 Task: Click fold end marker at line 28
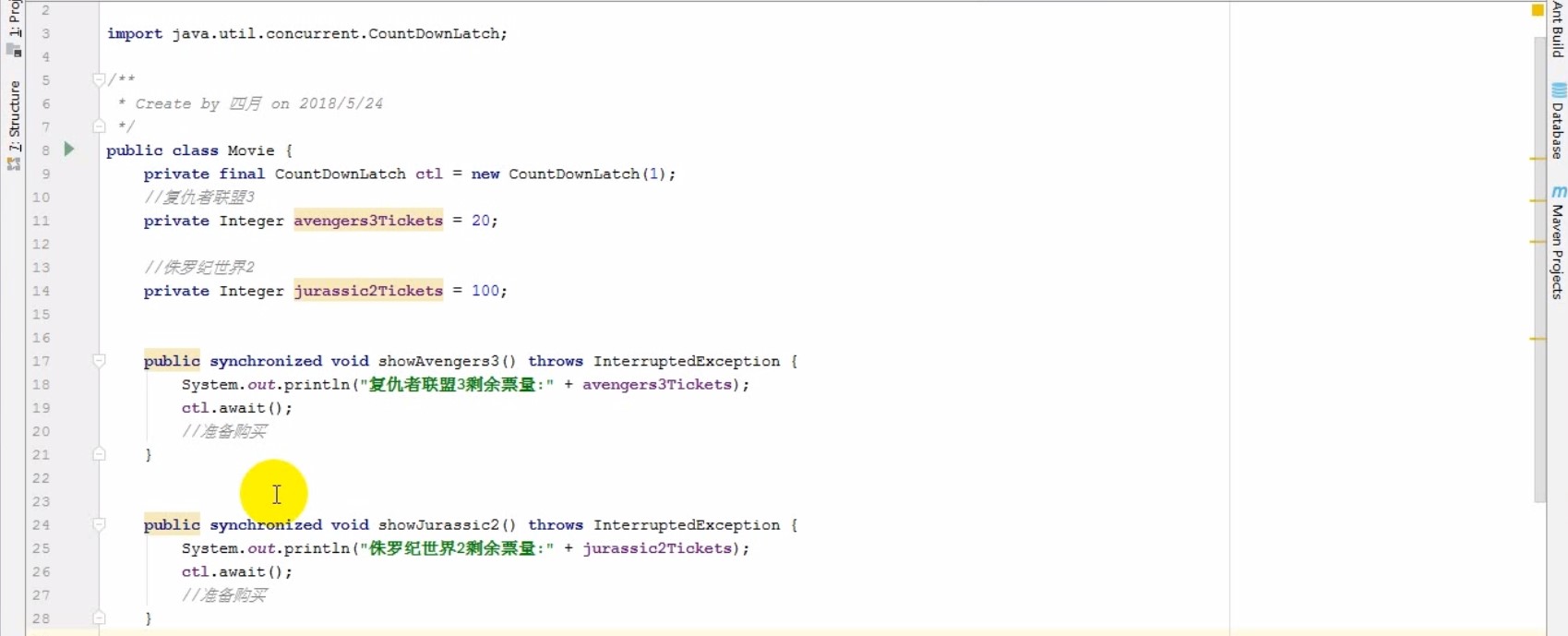pyautogui.click(x=99, y=618)
